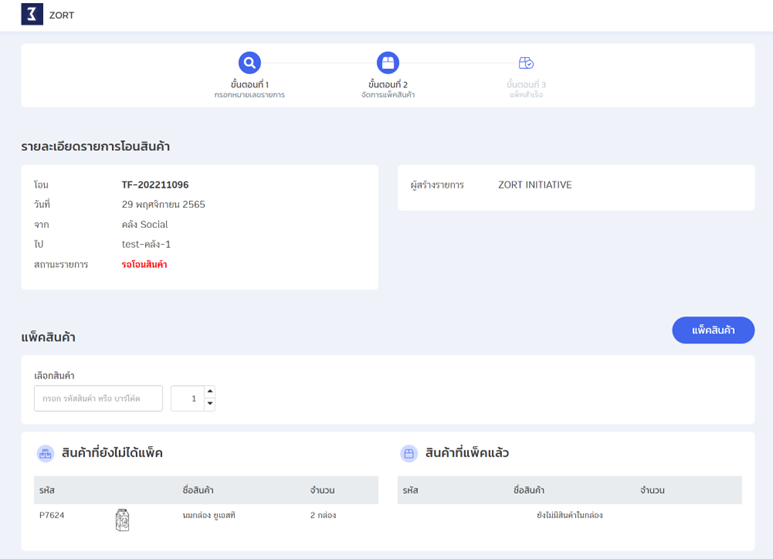The image size is (773, 559).
Task: Open the milk carton product thumbnail
Action: point(122,519)
